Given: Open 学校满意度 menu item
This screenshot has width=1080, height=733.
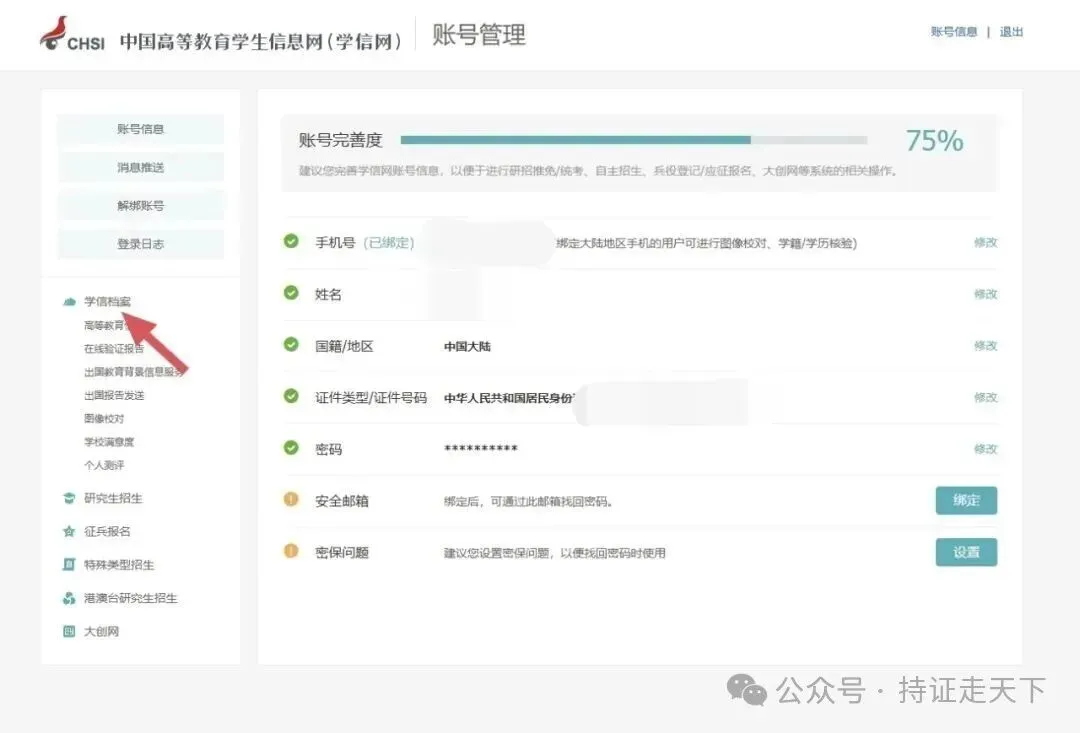Looking at the screenshot, I should [x=109, y=442].
